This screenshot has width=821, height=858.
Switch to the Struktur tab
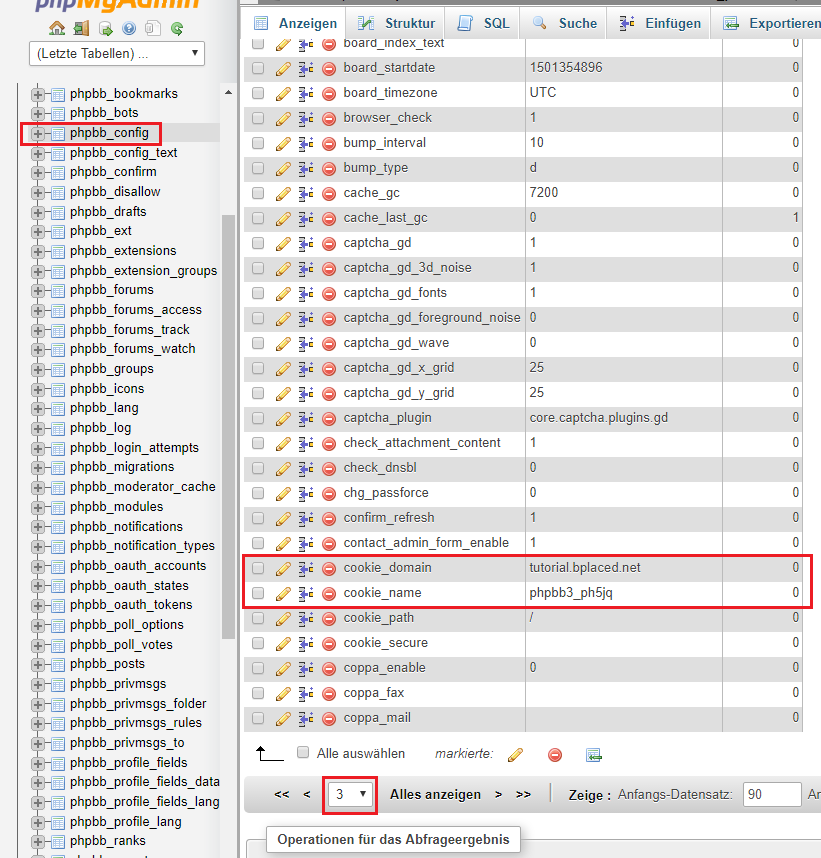point(397,22)
